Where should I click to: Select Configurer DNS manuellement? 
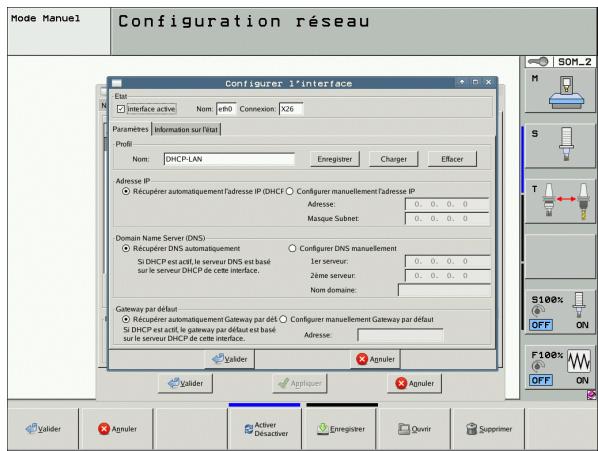[x=292, y=249]
